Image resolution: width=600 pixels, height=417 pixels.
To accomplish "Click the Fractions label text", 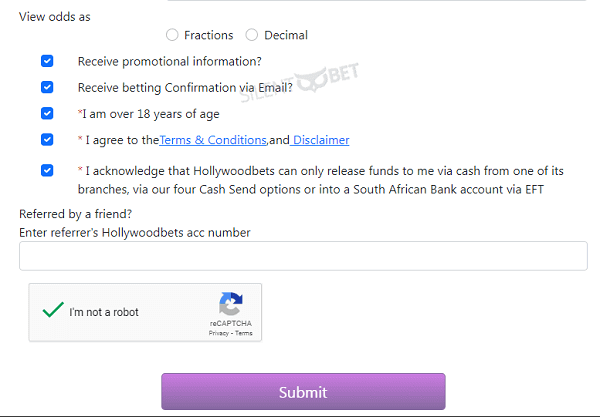I will click(x=209, y=35).
